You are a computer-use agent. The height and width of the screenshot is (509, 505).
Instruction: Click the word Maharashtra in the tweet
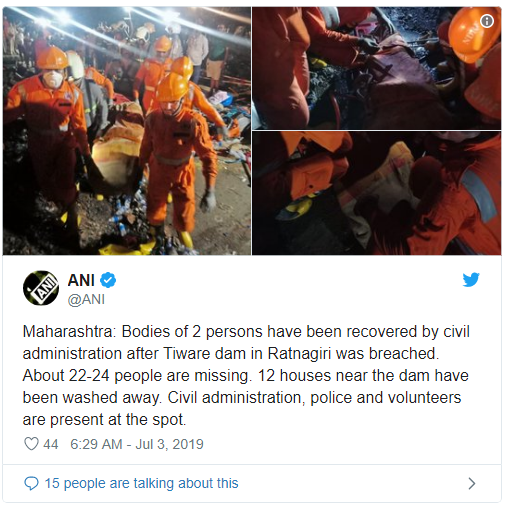69,332
